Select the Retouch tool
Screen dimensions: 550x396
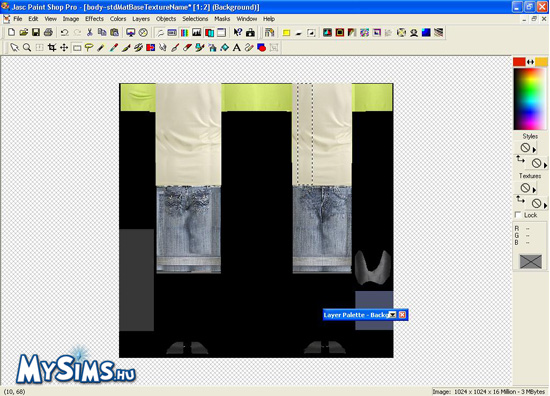coord(163,47)
